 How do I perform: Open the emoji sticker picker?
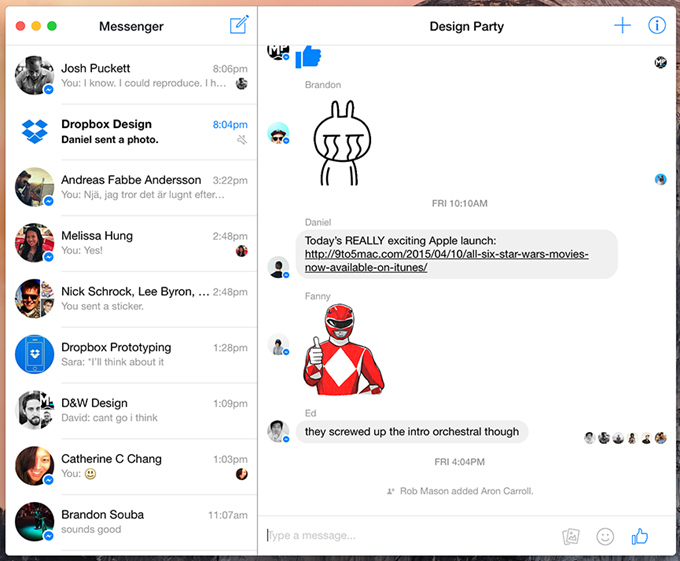tap(605, 536)
